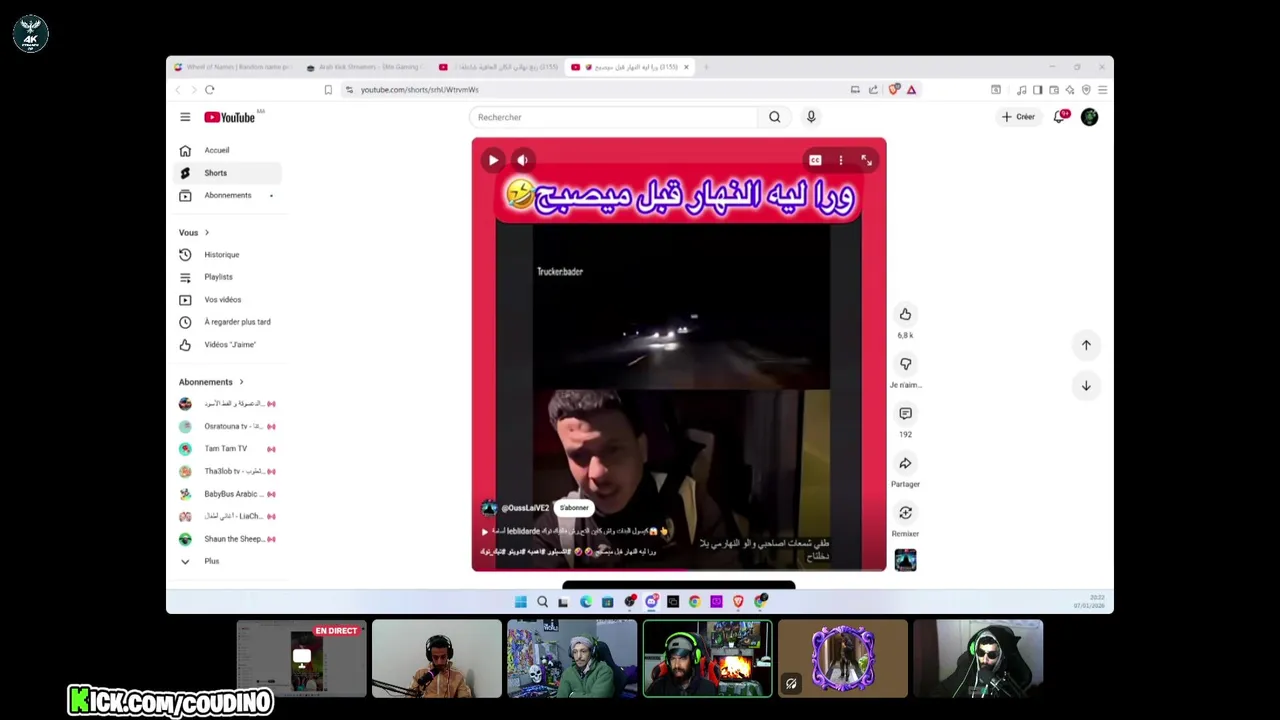1280x720 pixels.
Task: Open the YouTube hamburger guide menu
Action: (x=185, y=117)
